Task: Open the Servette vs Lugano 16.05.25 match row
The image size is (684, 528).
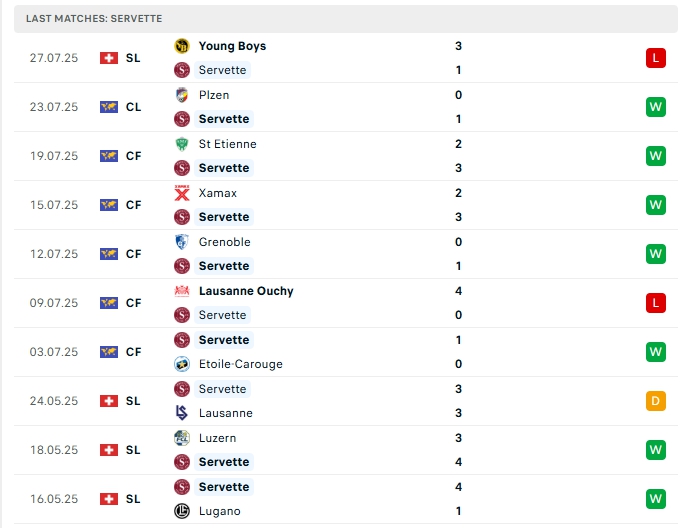Action: (x=345, y=499)
